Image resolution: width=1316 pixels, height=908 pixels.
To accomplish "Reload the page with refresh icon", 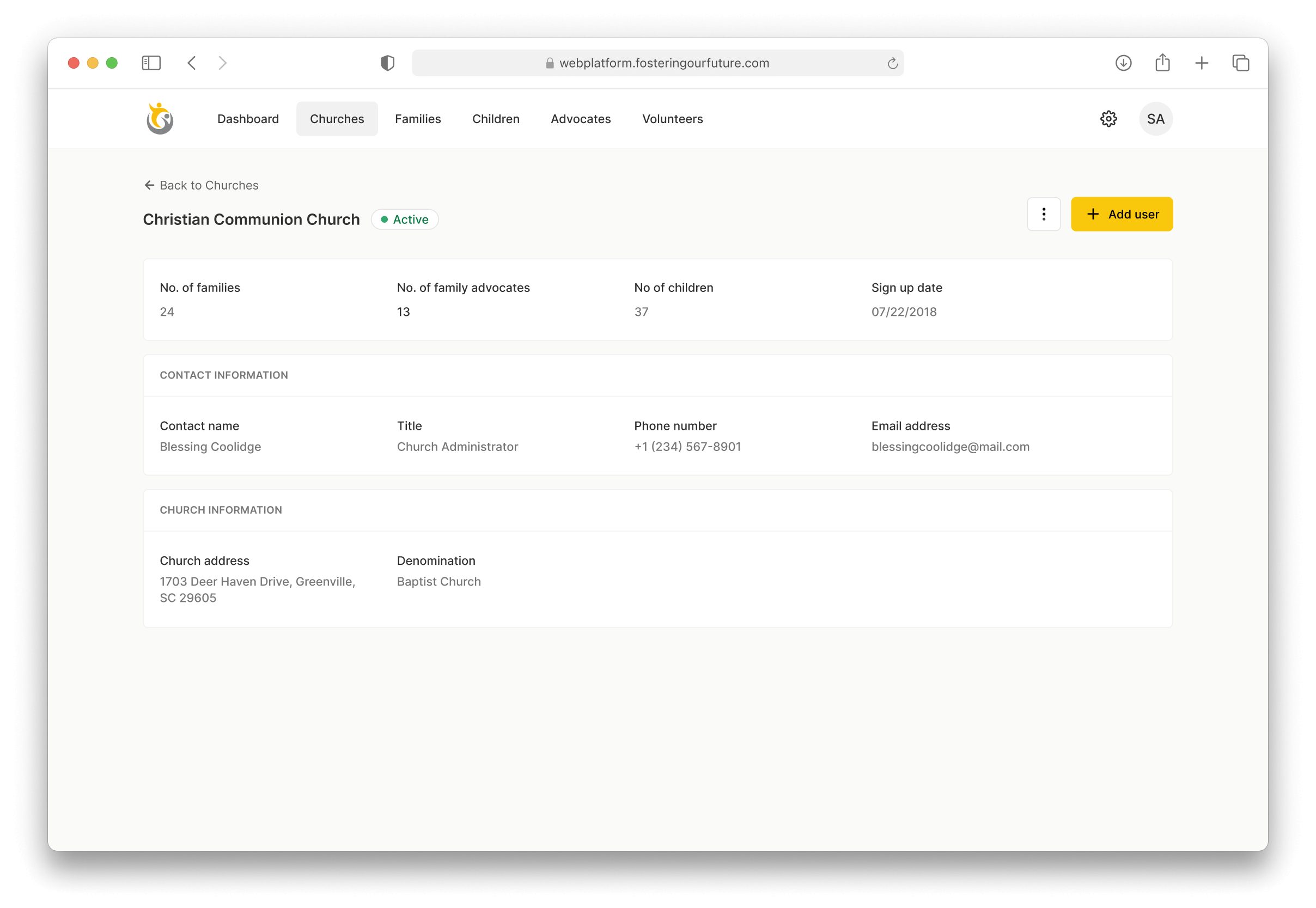I will [892, 64].
